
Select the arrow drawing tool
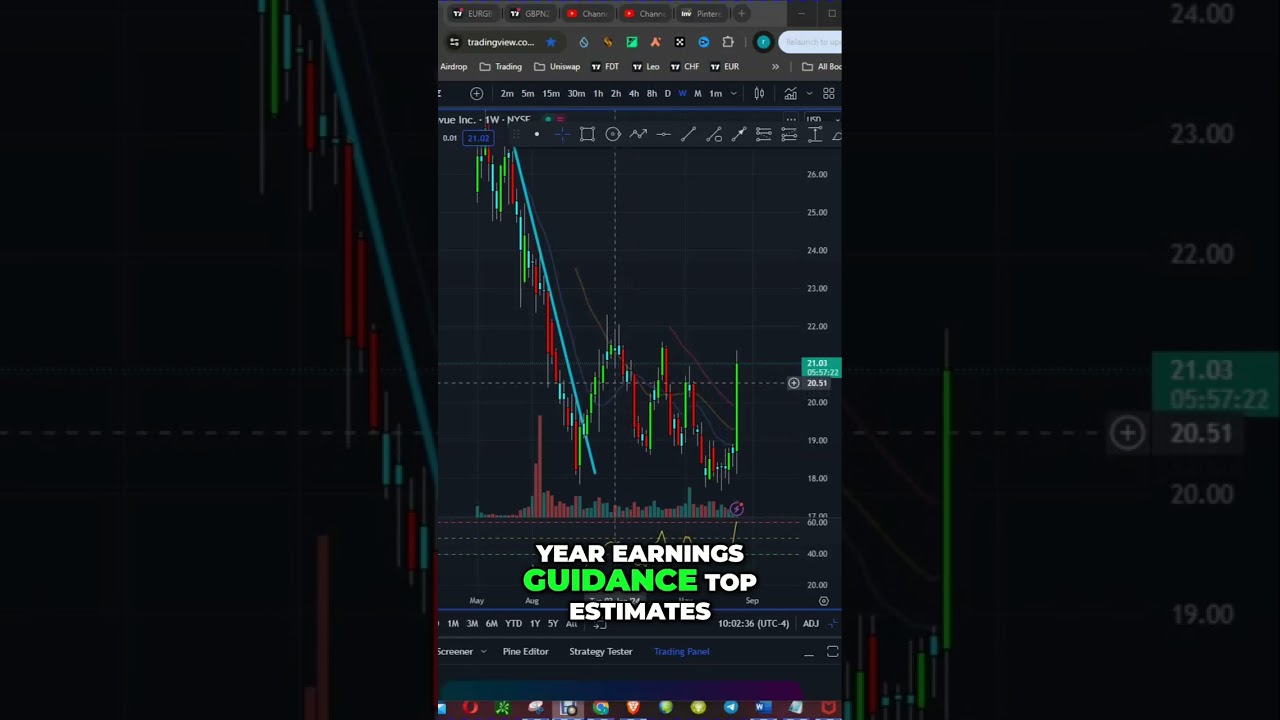(739, 135)
